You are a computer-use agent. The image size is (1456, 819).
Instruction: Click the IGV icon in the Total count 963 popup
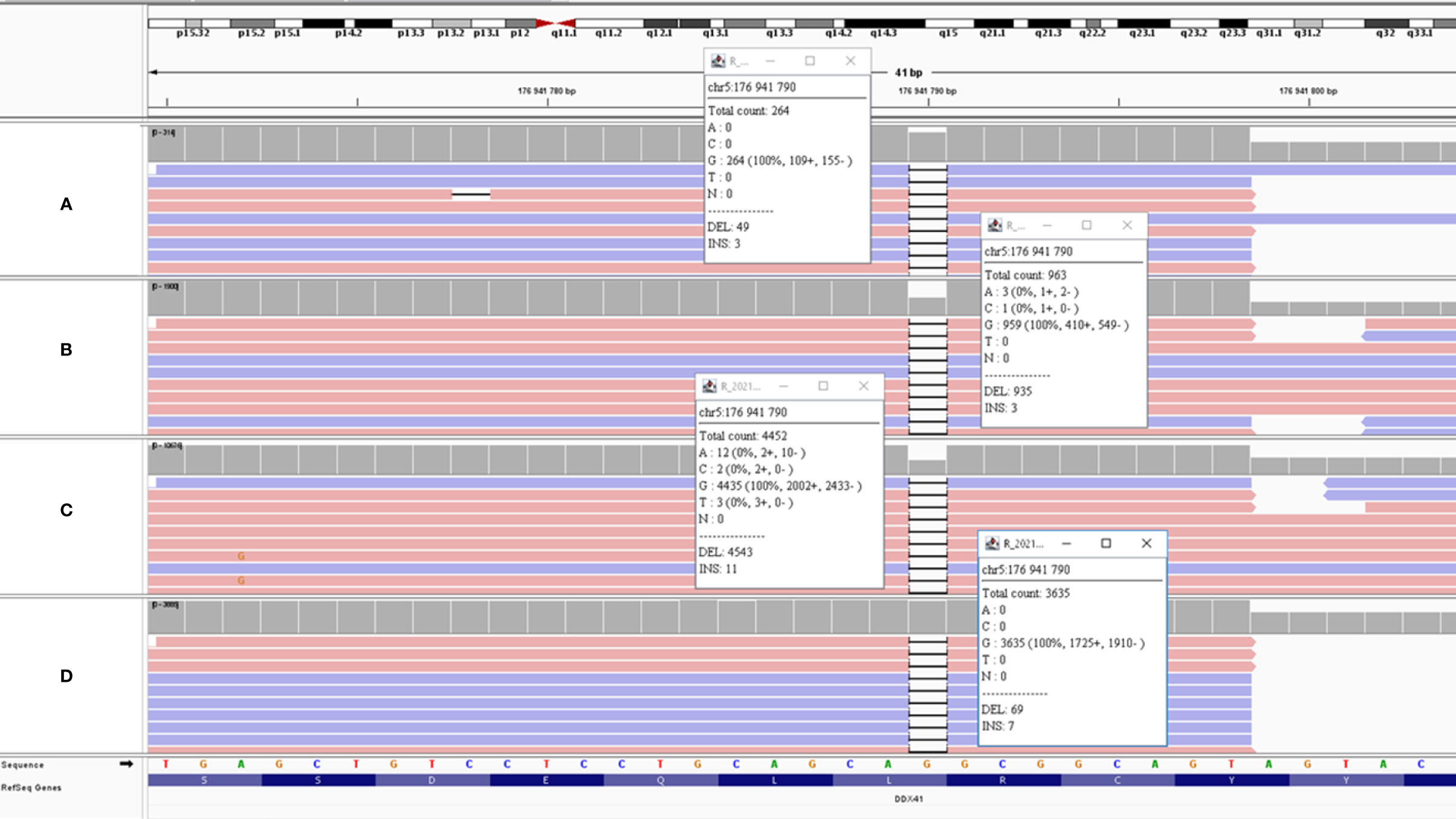point(995,225)
